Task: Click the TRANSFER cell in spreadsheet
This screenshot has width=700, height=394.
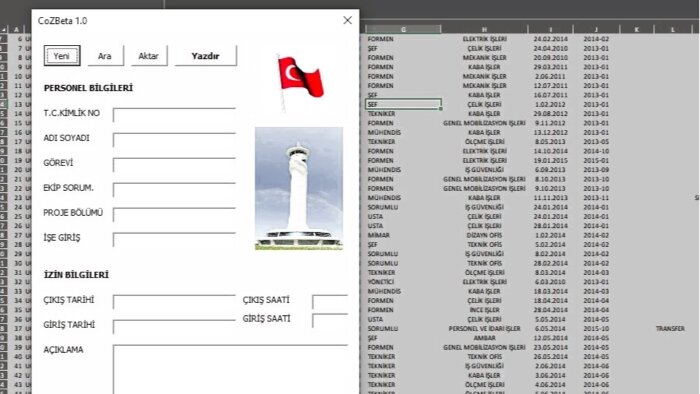Action: (670, 328)
